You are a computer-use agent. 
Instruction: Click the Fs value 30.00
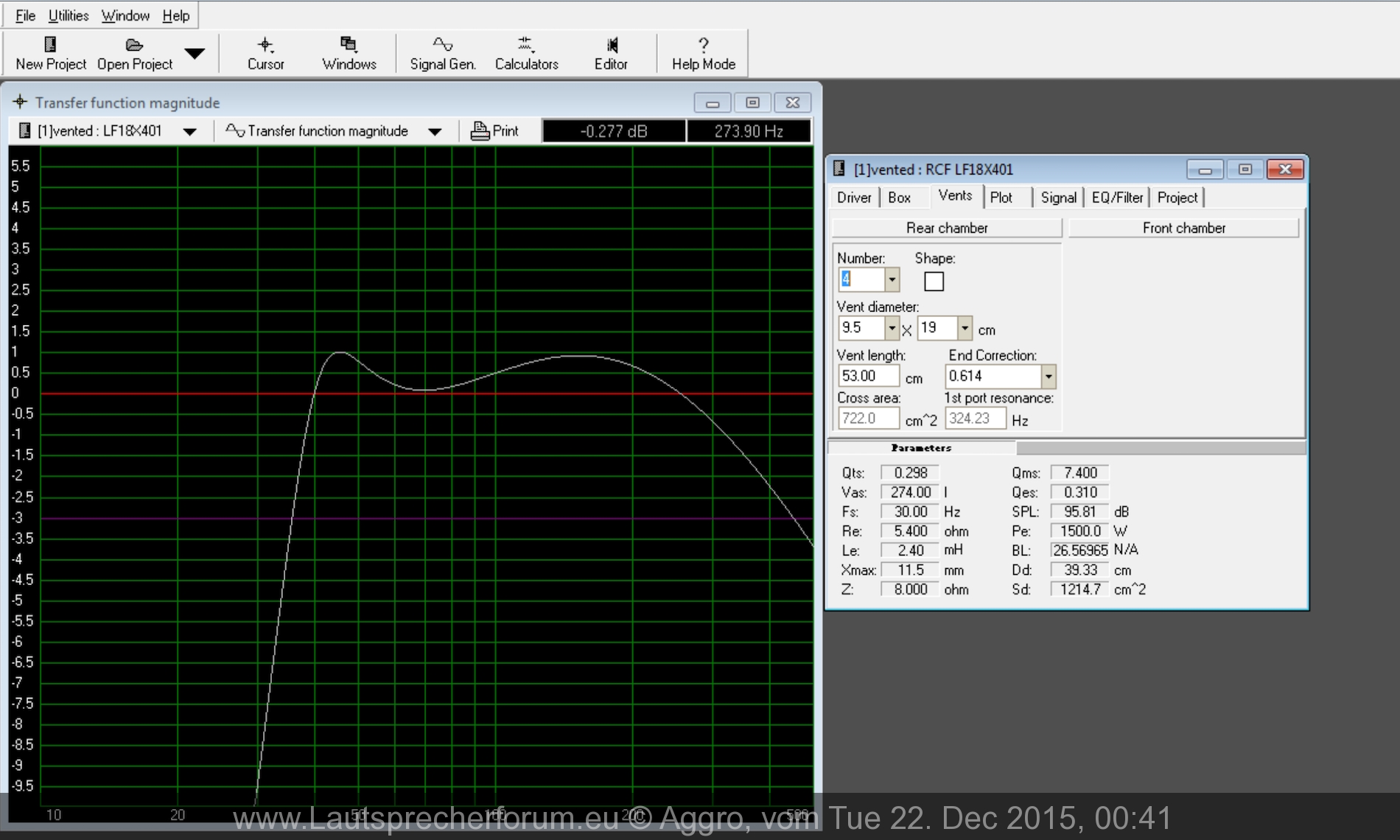[x=910, y=511]
